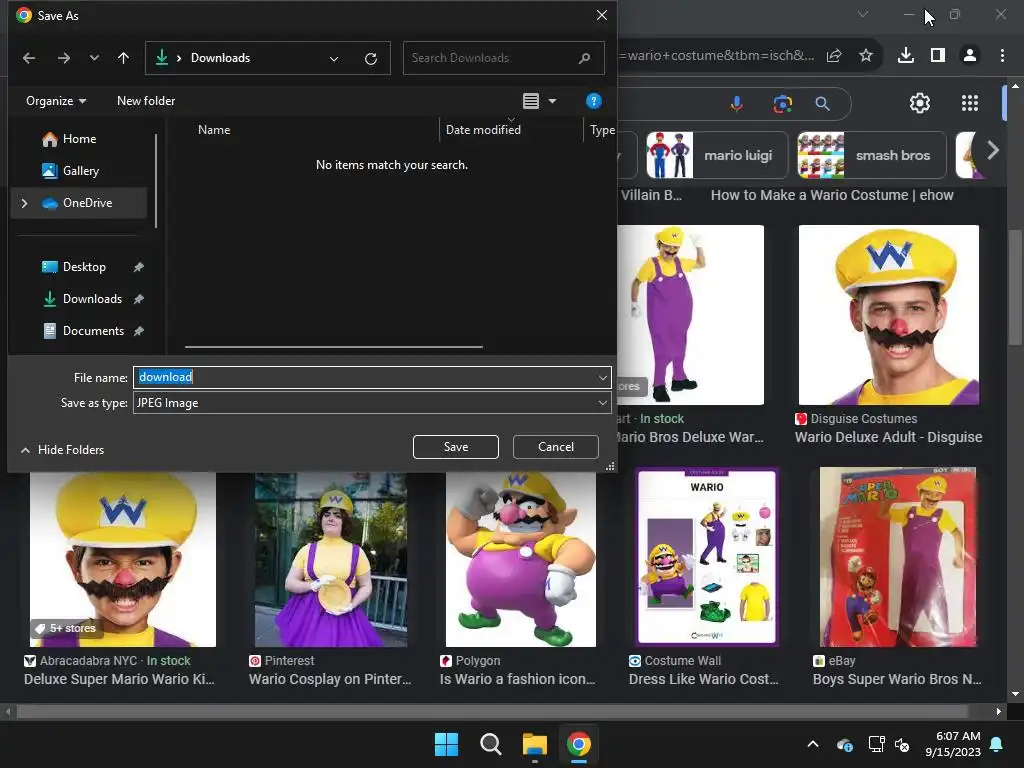Screen dimensions: 1024x768
Task: Expand File name history dropdown
Action: tap(602, 377)
